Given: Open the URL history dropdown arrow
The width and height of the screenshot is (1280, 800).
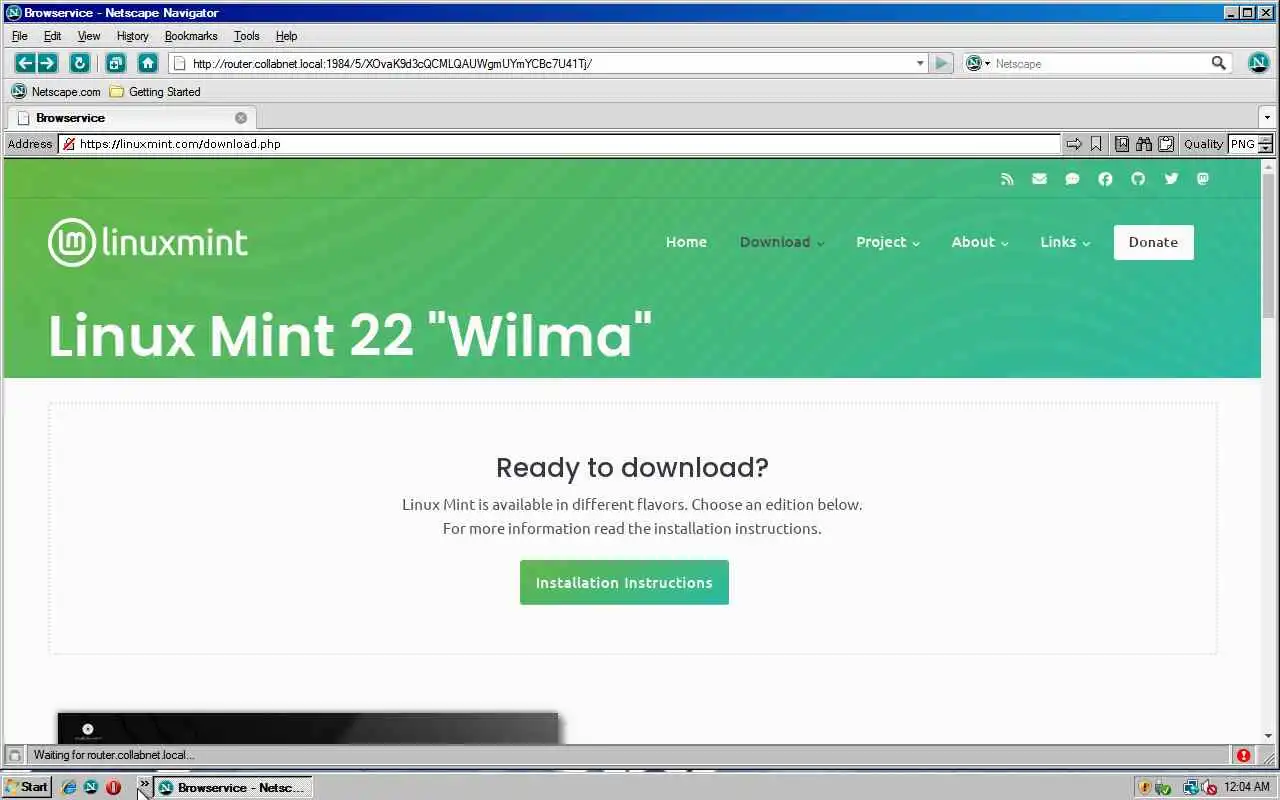Looking at the screenshot, I should coord(920,63).
